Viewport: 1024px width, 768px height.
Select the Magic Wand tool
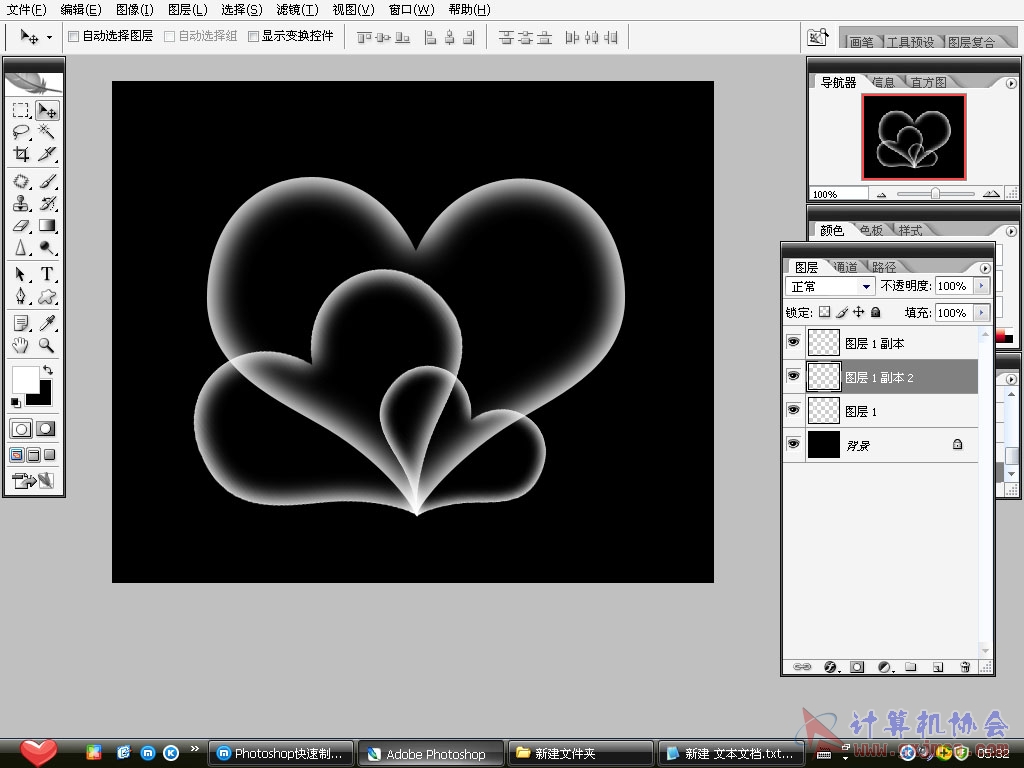[46, 132]
